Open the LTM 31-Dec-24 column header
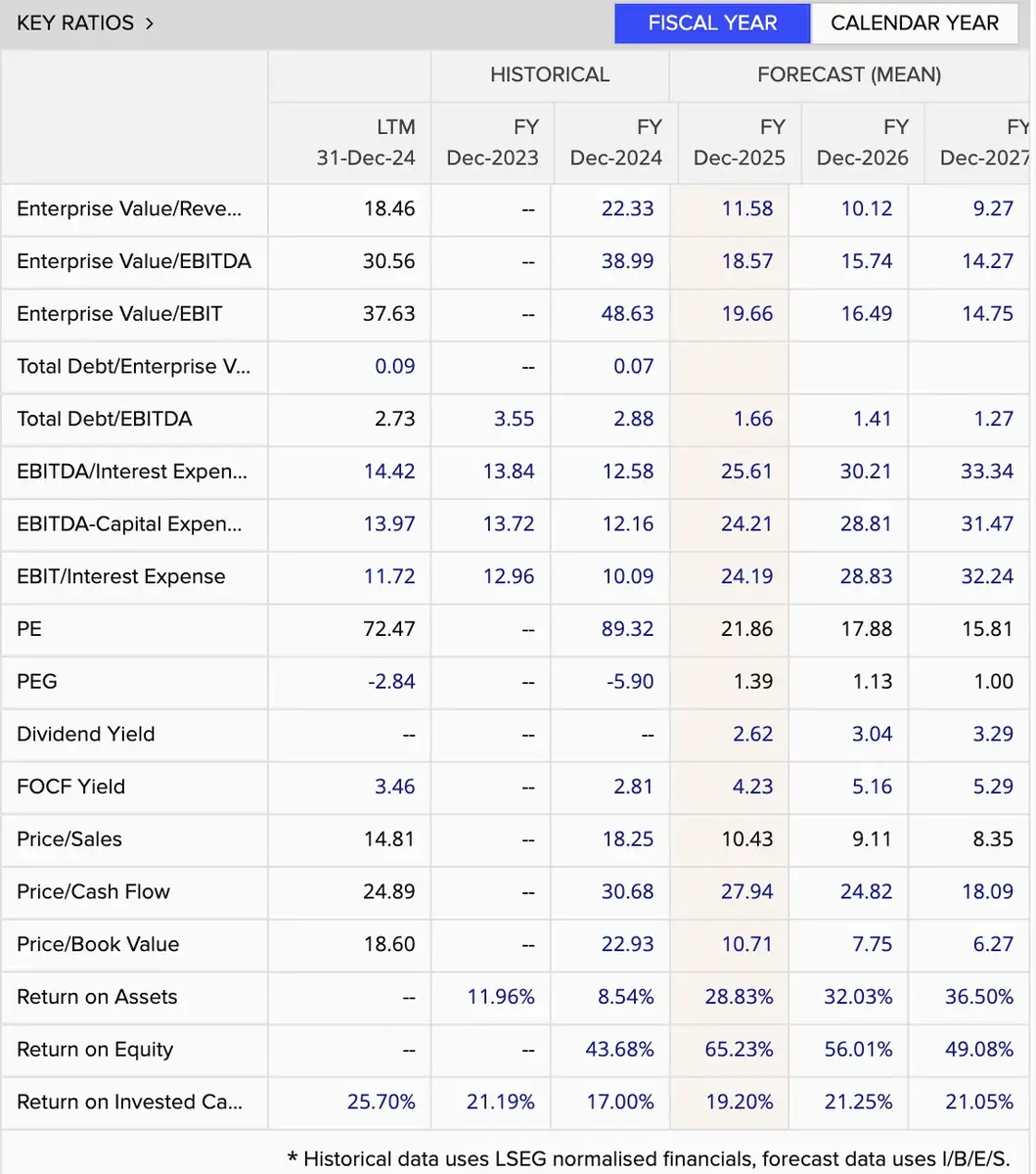 [366, 142]
